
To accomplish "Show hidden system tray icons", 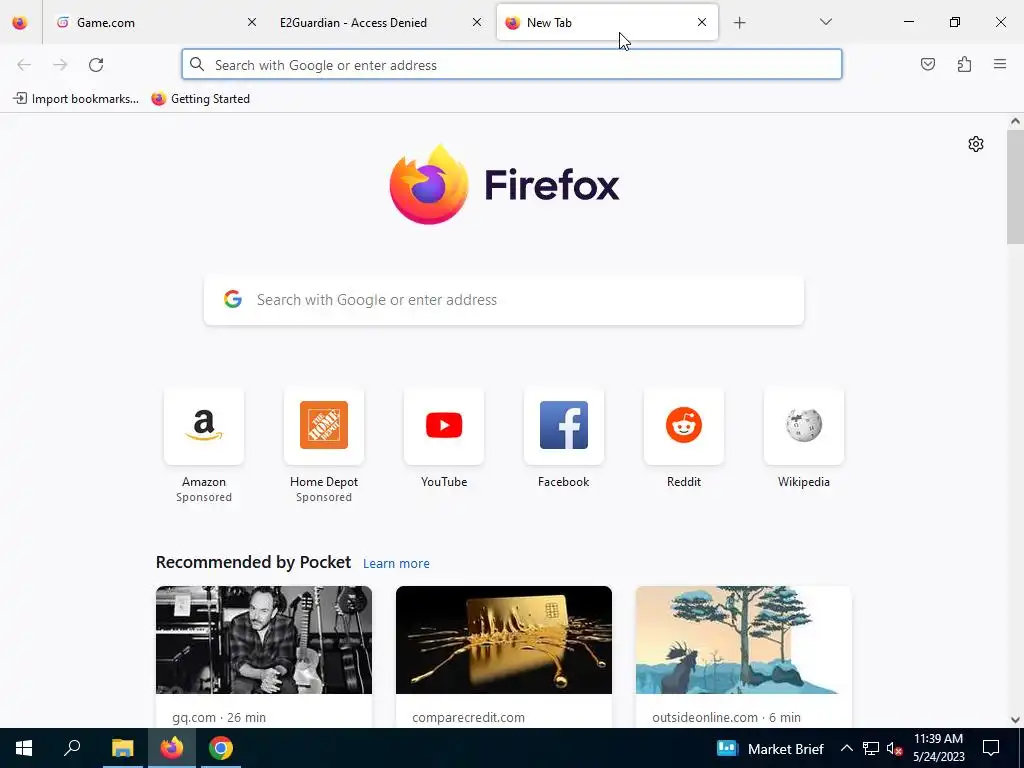I will click(846, 748).
